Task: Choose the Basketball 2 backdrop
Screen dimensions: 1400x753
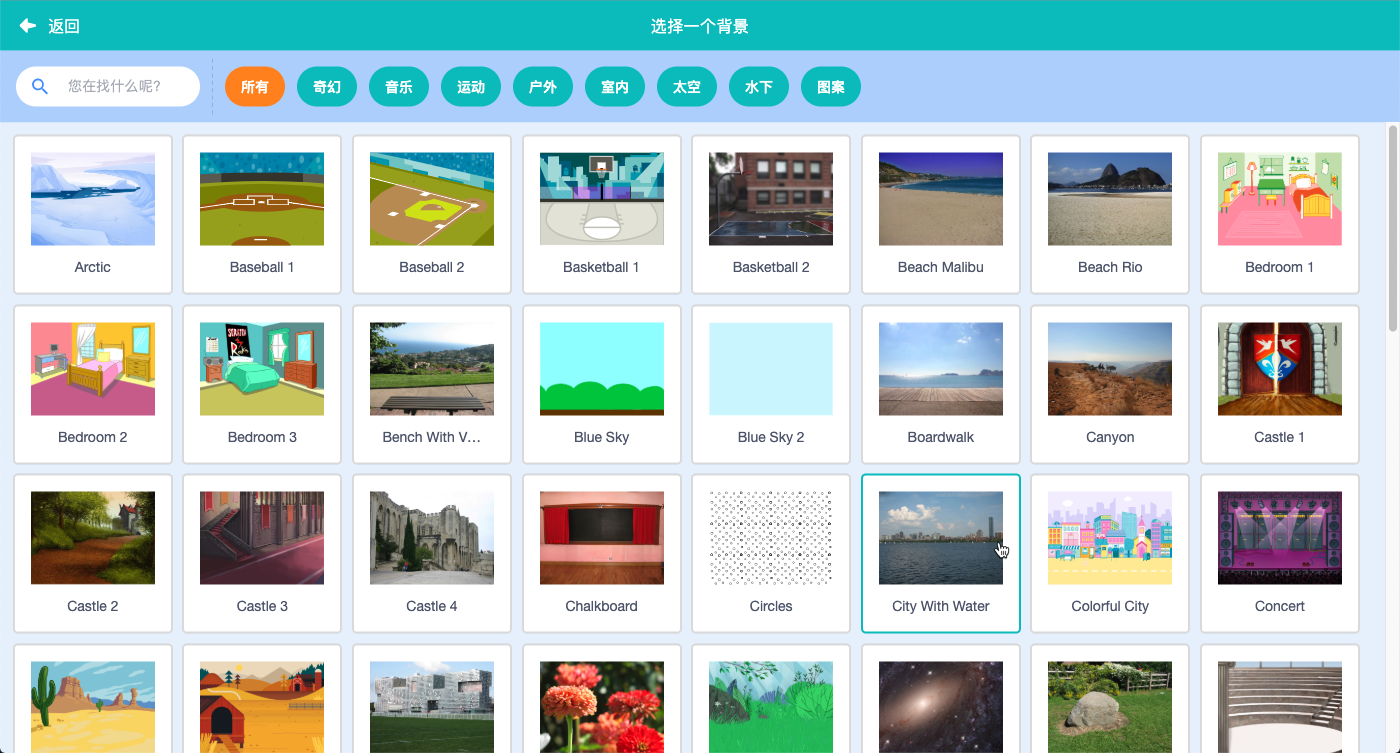Action: pyautogui.click(x=771, y=214)
